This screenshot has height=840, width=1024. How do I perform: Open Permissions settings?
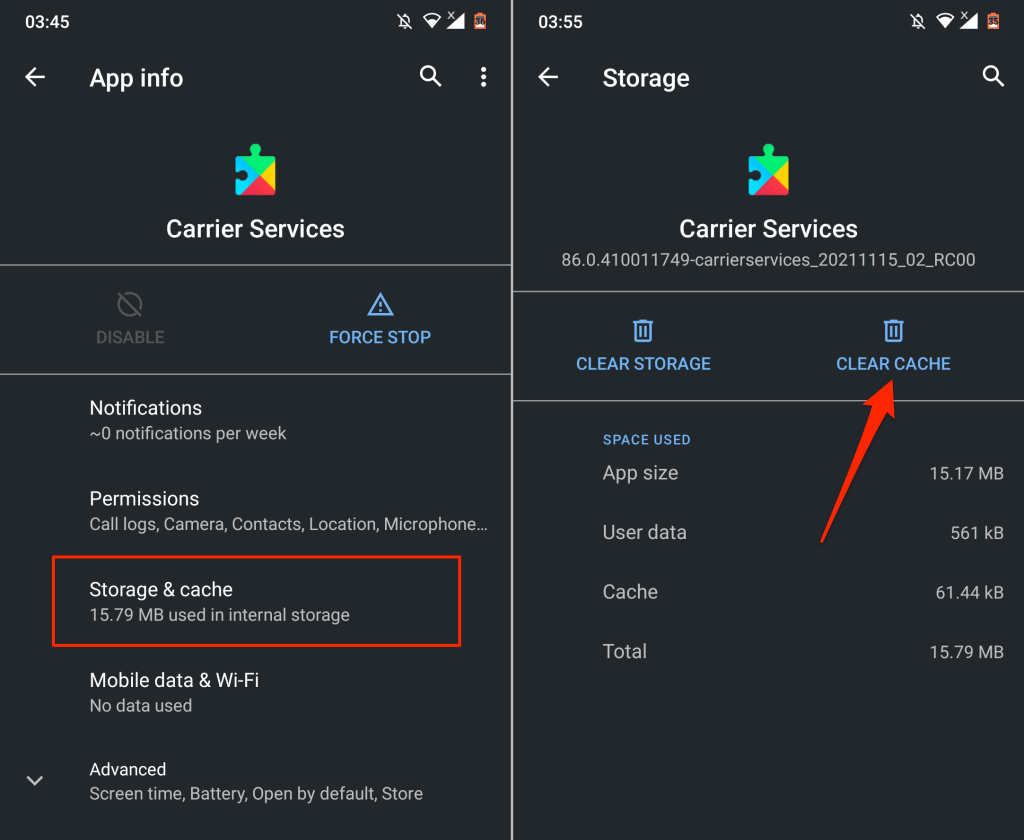pyautogui.click(x=256, y=511)
